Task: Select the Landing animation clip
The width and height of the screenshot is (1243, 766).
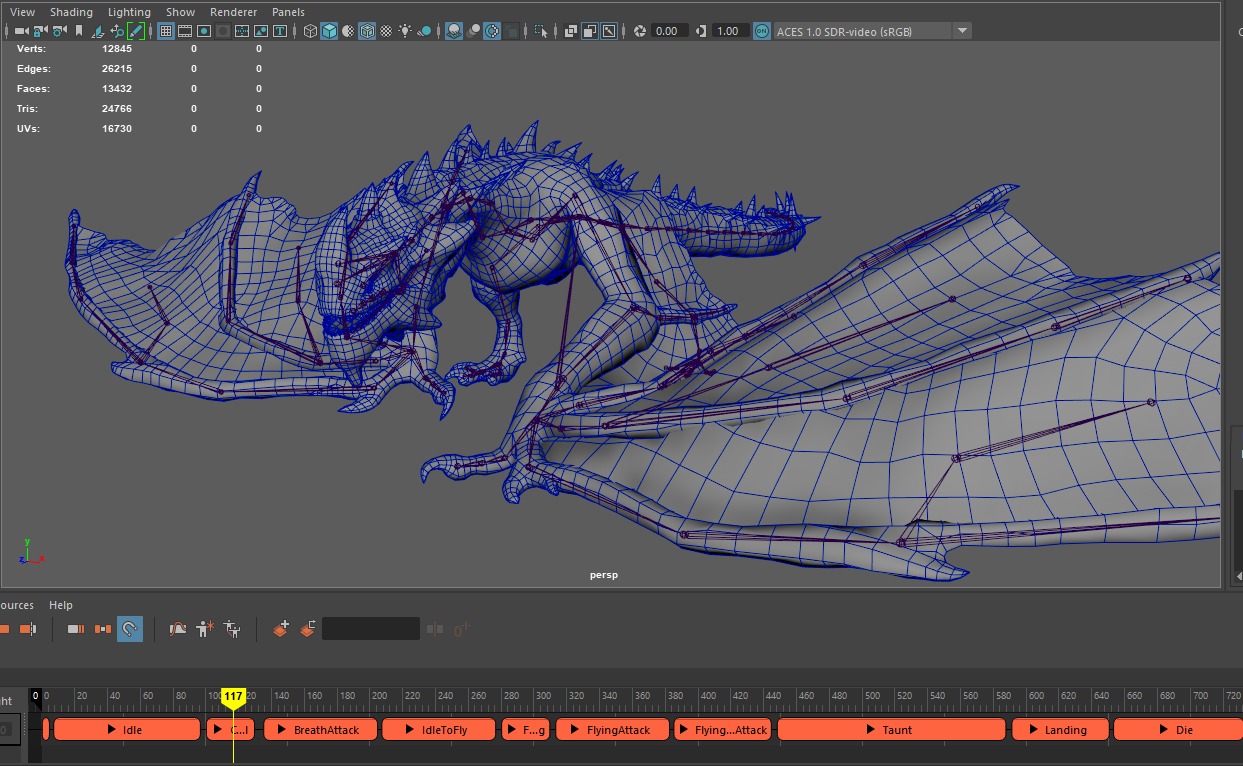Action: pos(1060,730)
